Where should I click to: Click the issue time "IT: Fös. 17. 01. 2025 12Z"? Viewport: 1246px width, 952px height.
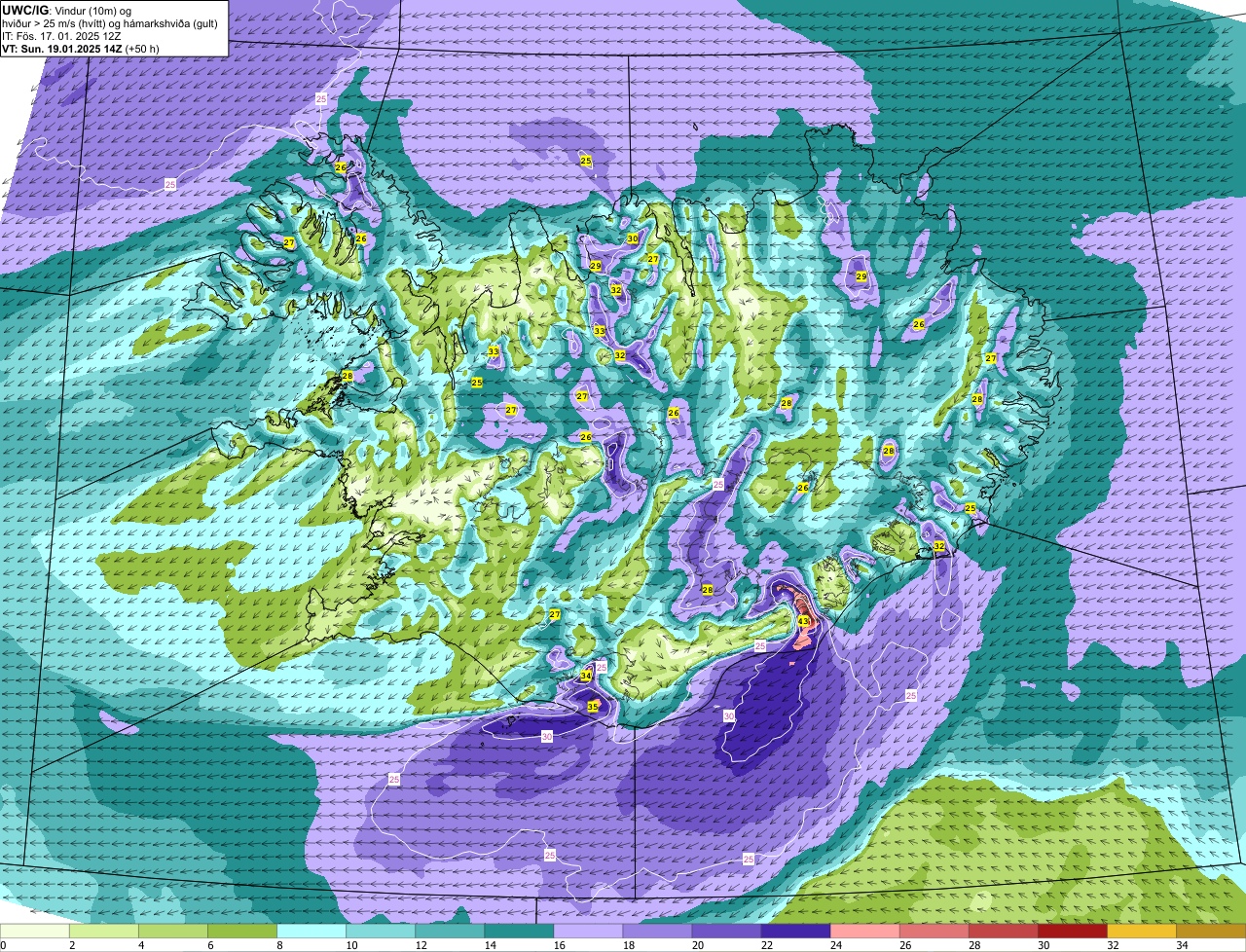60,36
